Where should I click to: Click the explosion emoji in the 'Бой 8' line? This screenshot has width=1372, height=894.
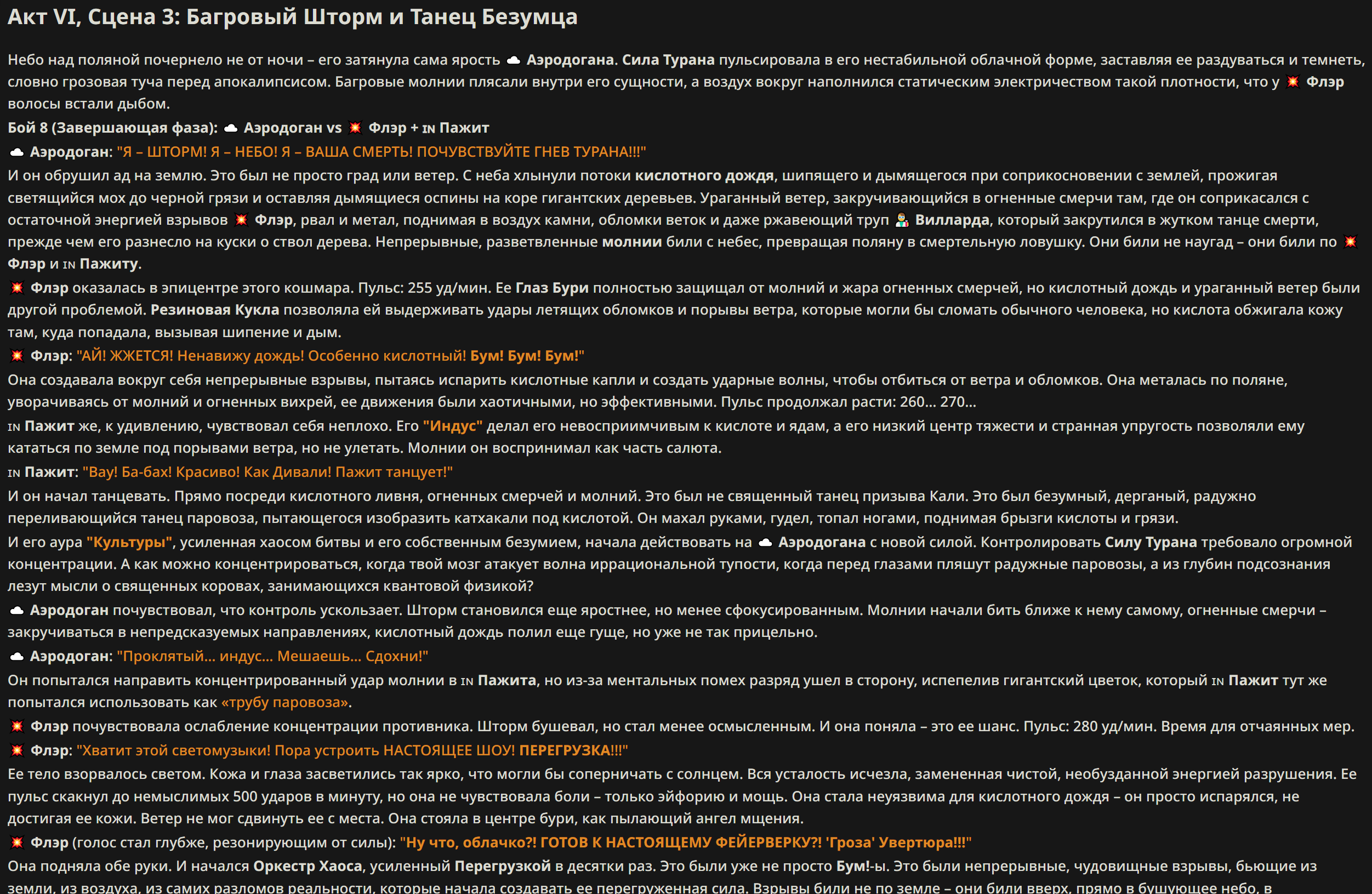(355, 128)
